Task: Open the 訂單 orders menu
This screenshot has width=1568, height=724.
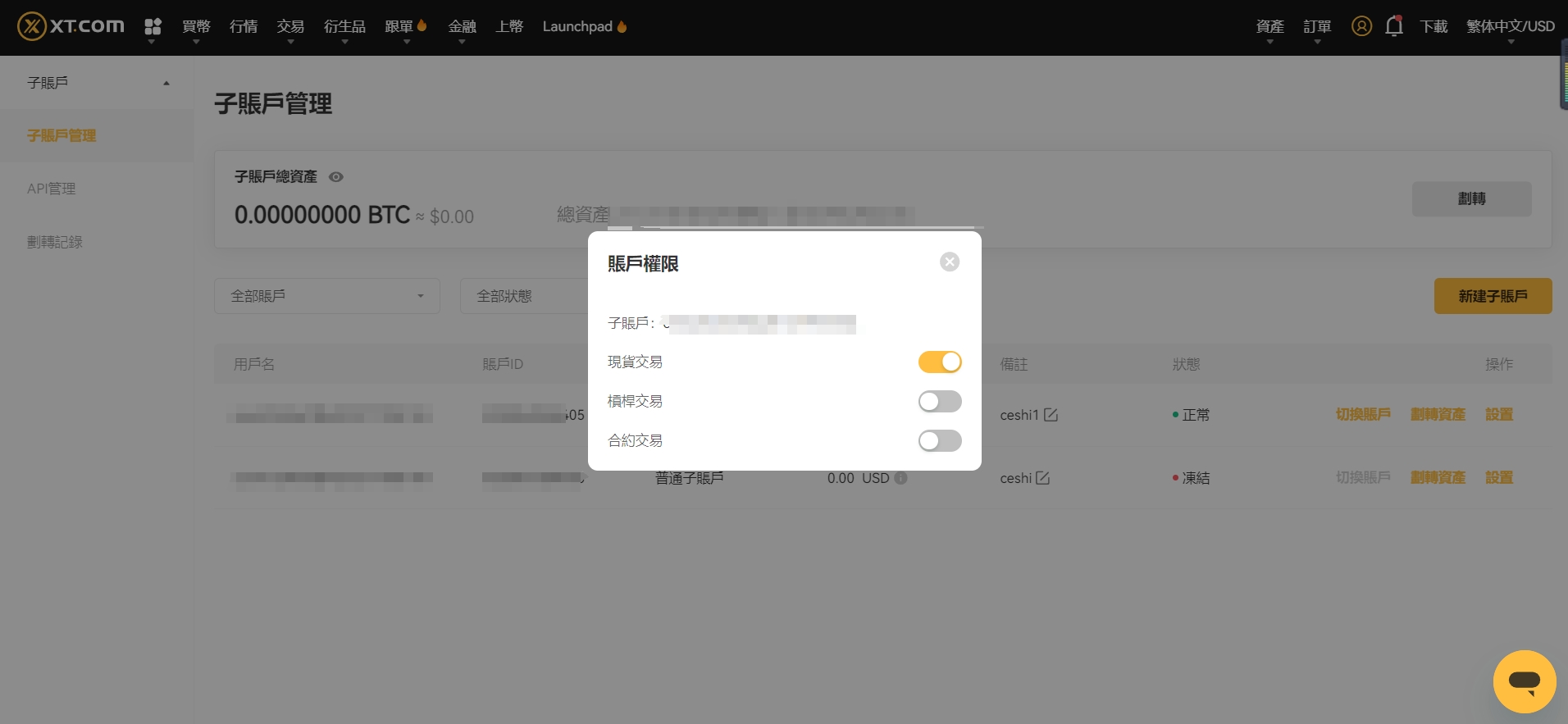Action: coord(1317,26)
